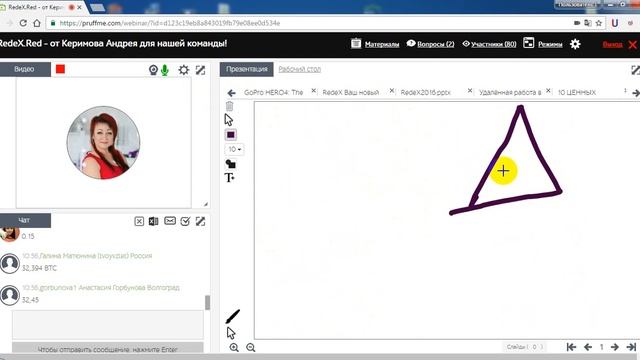This screenshot has height=360, width=640.
Task: Click the browser address bar URL
Action: (x=170, y=23)
